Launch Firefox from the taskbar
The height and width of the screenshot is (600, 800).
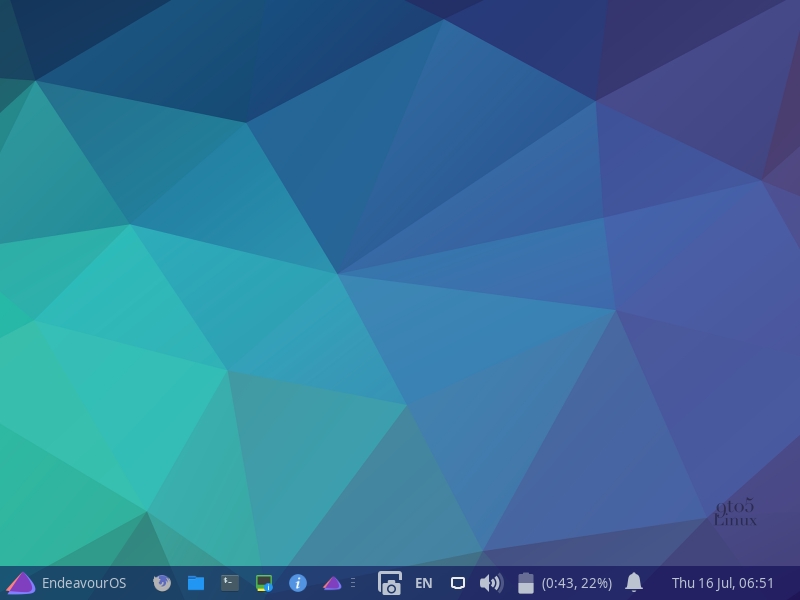click(161, 582)
